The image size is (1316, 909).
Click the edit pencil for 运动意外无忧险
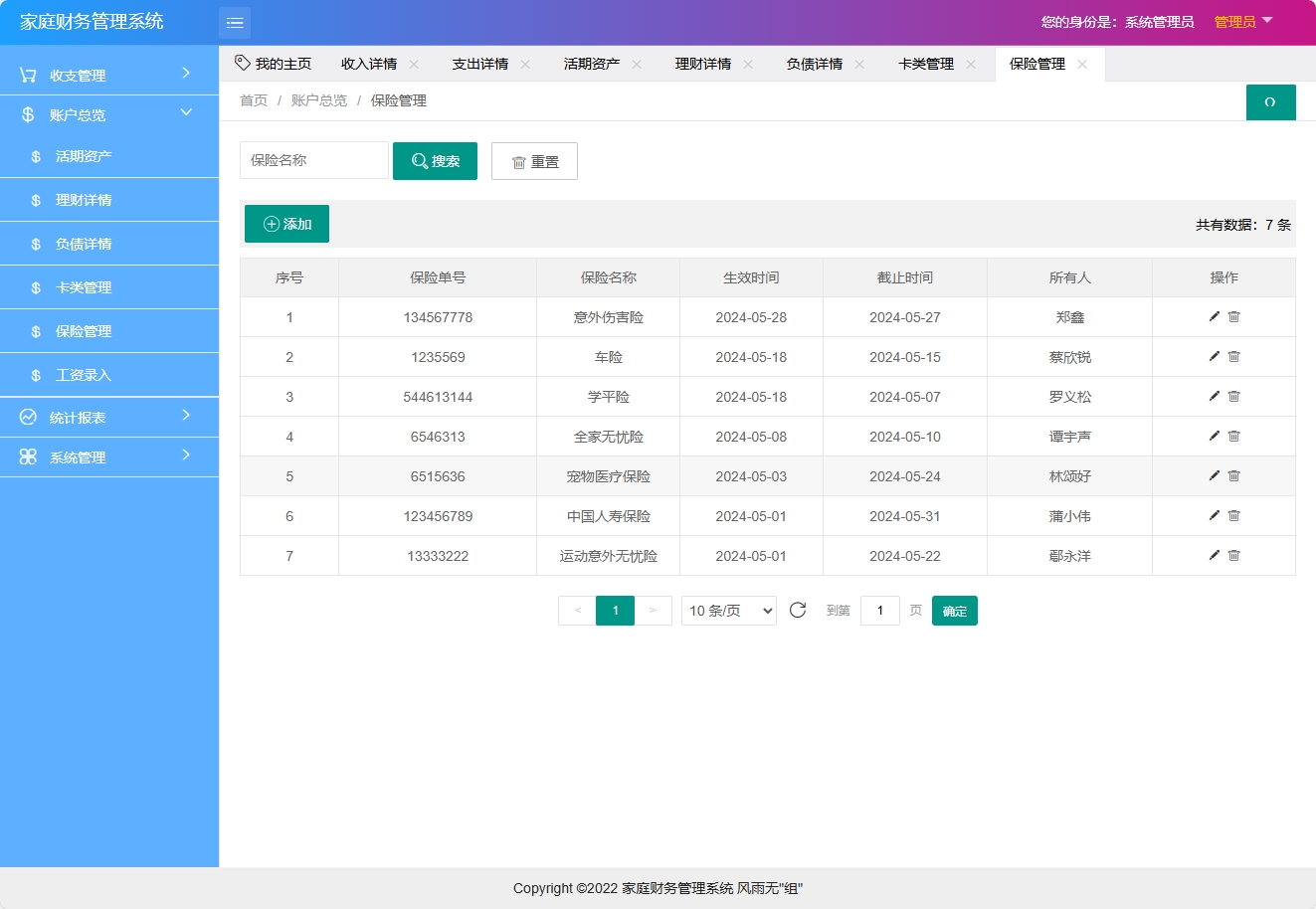(1214, 555)
